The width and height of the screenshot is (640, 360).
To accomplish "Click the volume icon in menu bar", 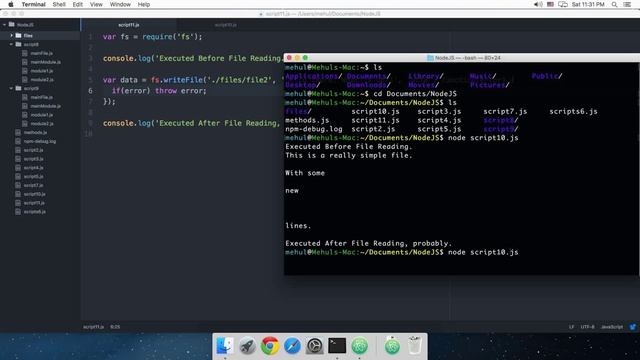I will (x=538, y=4).
